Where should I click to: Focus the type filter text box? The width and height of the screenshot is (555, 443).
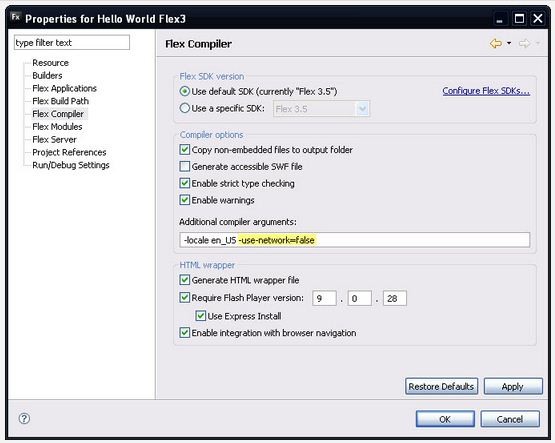coord(72,42)
